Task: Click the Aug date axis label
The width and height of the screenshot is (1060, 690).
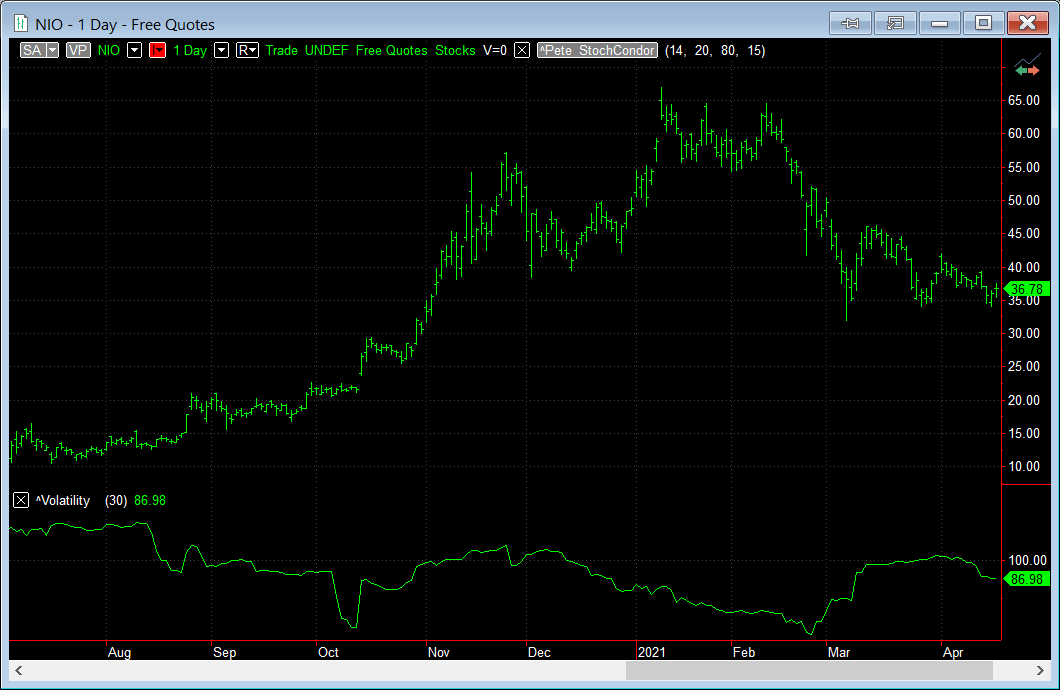Action: click(x=120, y=652)
